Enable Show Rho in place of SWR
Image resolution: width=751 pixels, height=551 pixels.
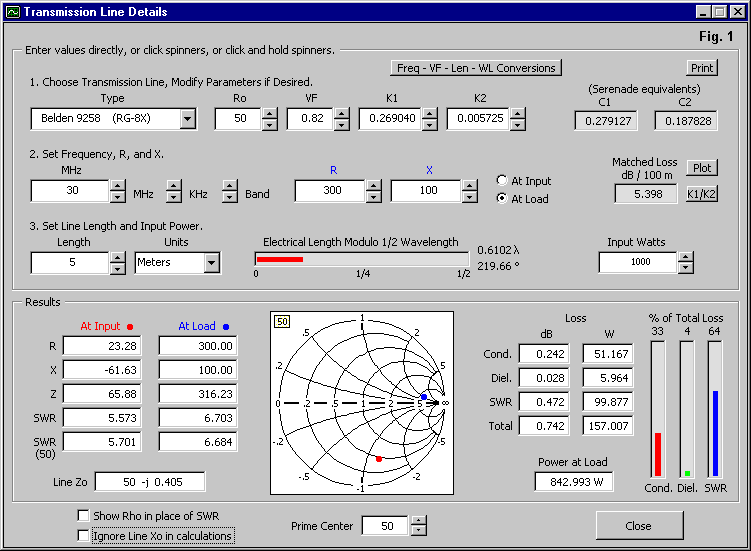(83, 516)
